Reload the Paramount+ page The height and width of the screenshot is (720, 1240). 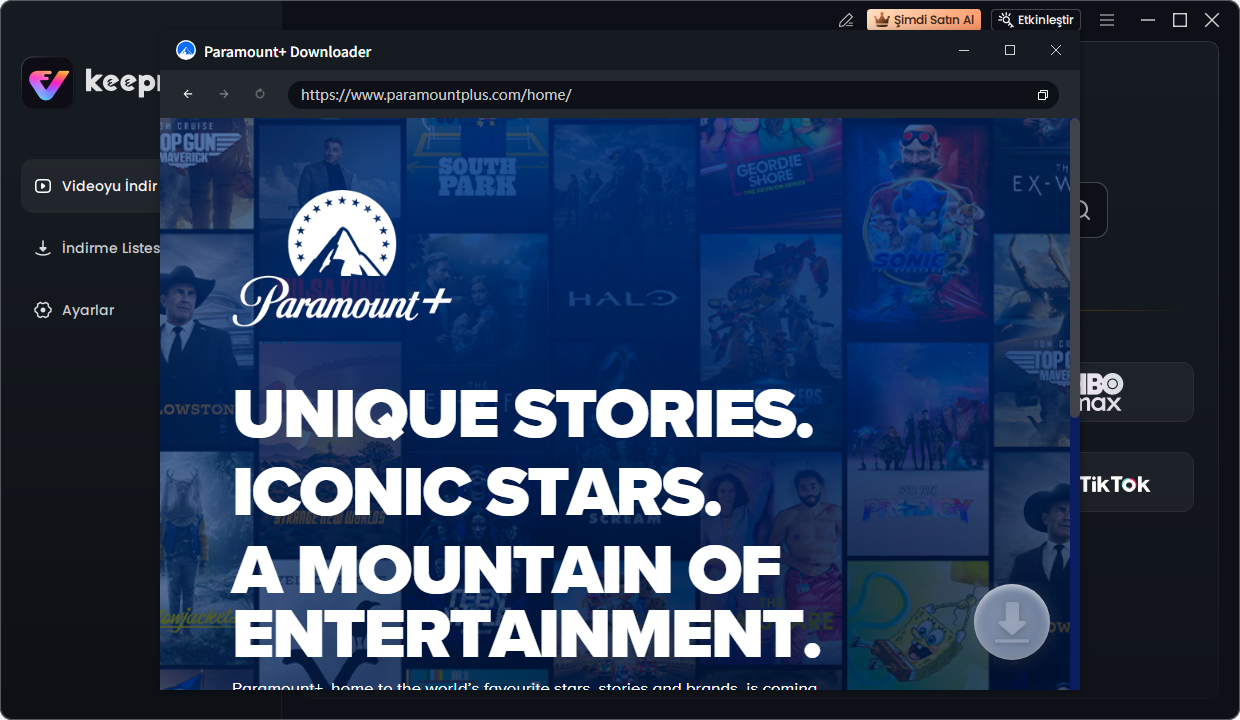[260, 94]
